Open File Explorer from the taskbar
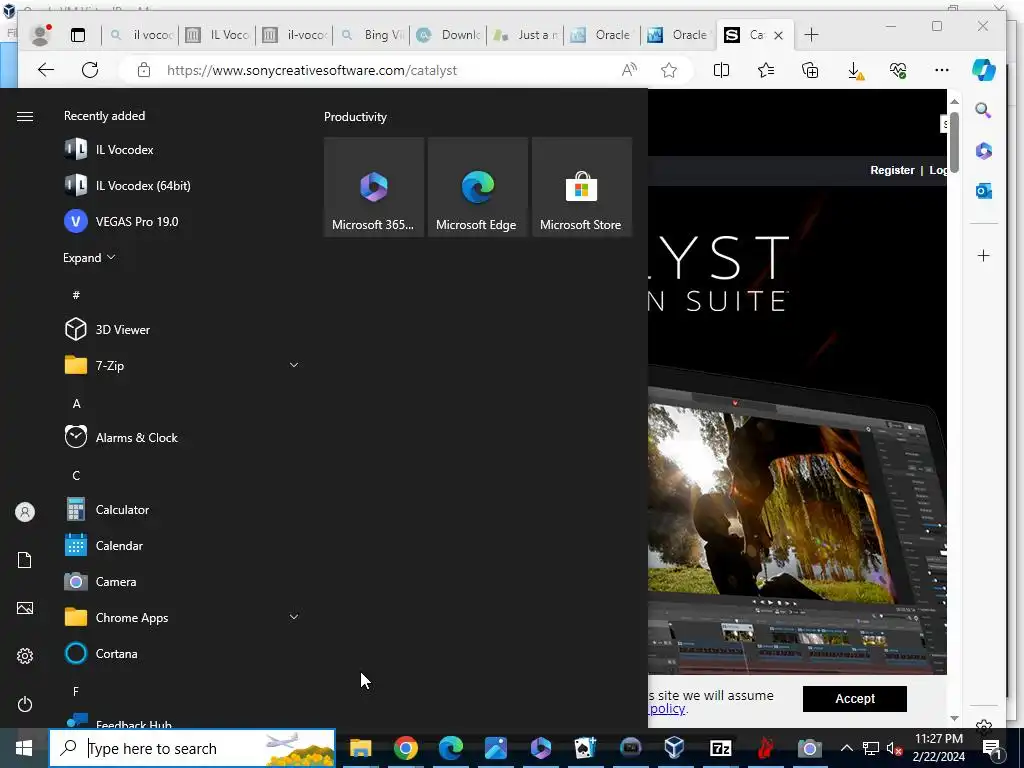This screenshot has height=768, width=1024. pyautogui.click(x=360, y=748)
